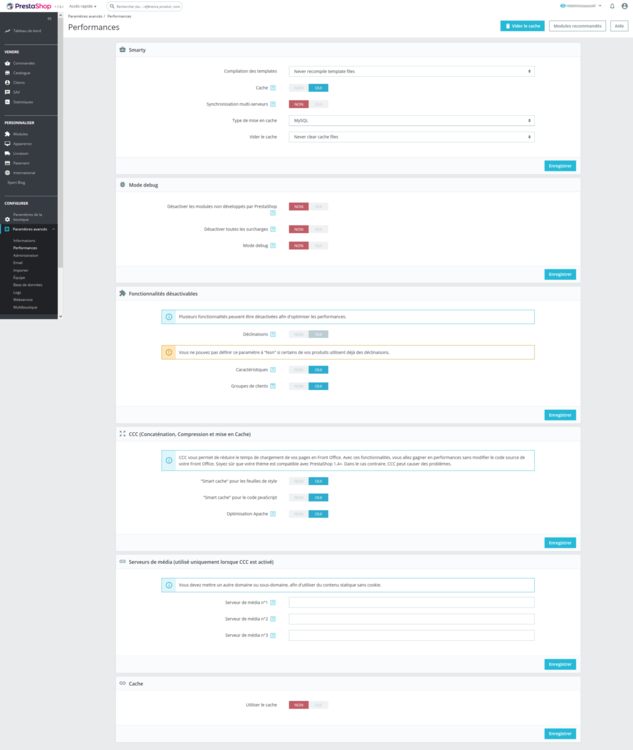Open Xpert Blog in sidebar

[x=16, y=182]
